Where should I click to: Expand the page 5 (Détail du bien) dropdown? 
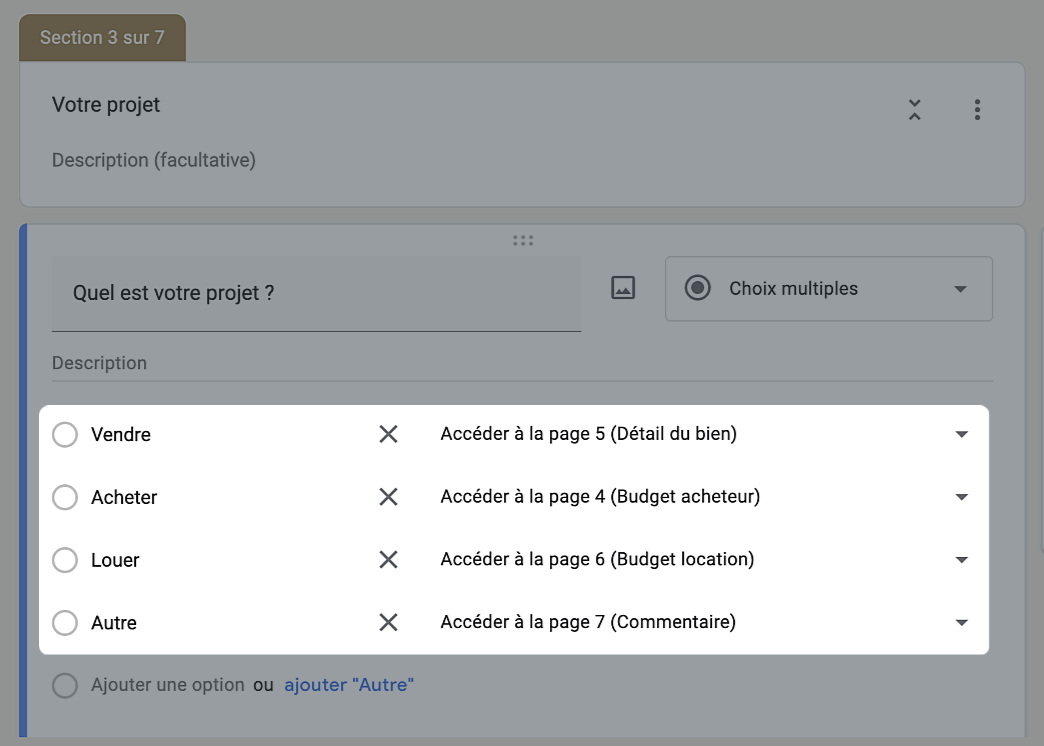[961, 434]
